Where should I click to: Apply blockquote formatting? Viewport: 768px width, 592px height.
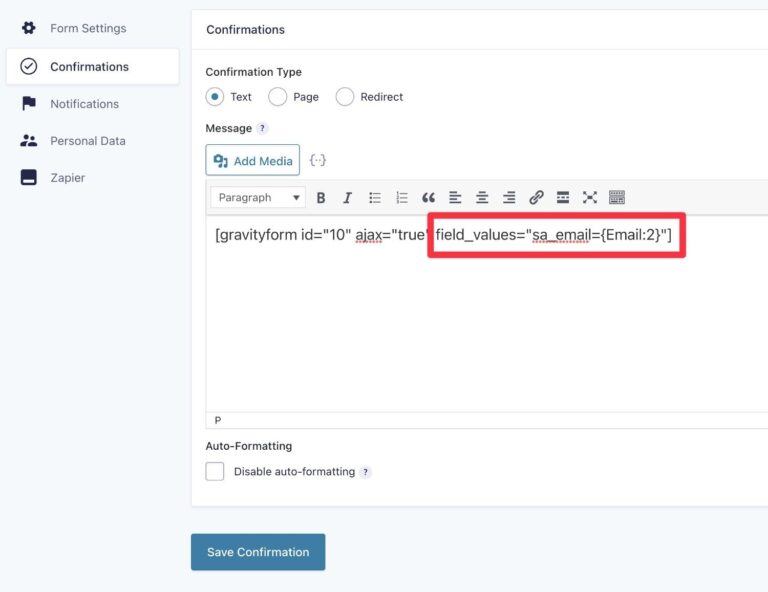[x=429, y=198]
